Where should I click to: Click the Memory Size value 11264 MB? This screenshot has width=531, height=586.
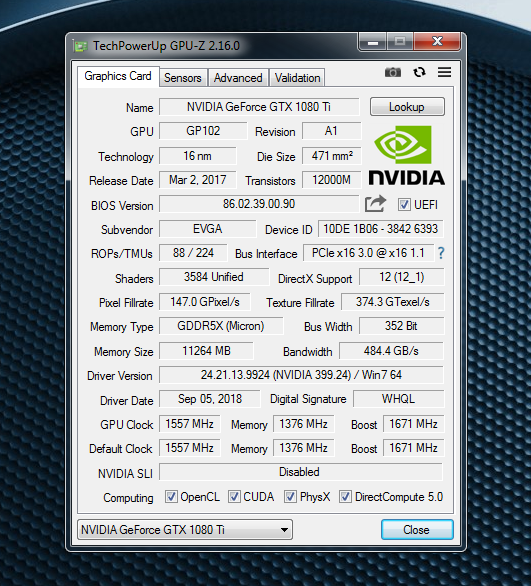(x=206, y=351)
